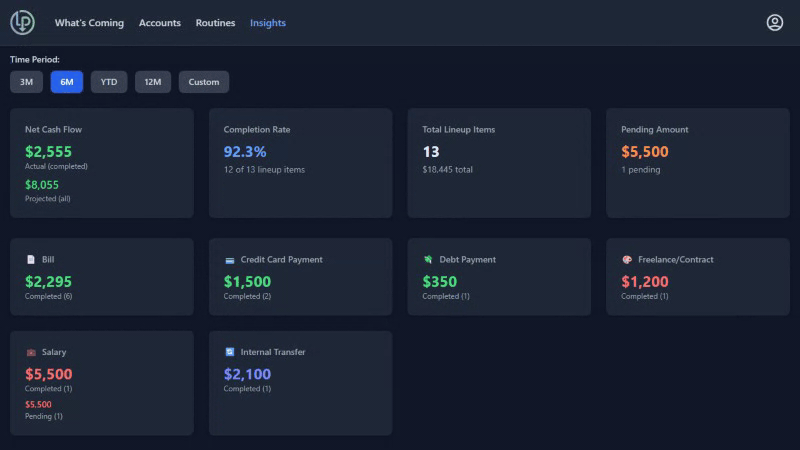The height and width of the screenshot is (450, 800).
Task: Click the Bill $2,295 amount
Action: coord(48,282)
